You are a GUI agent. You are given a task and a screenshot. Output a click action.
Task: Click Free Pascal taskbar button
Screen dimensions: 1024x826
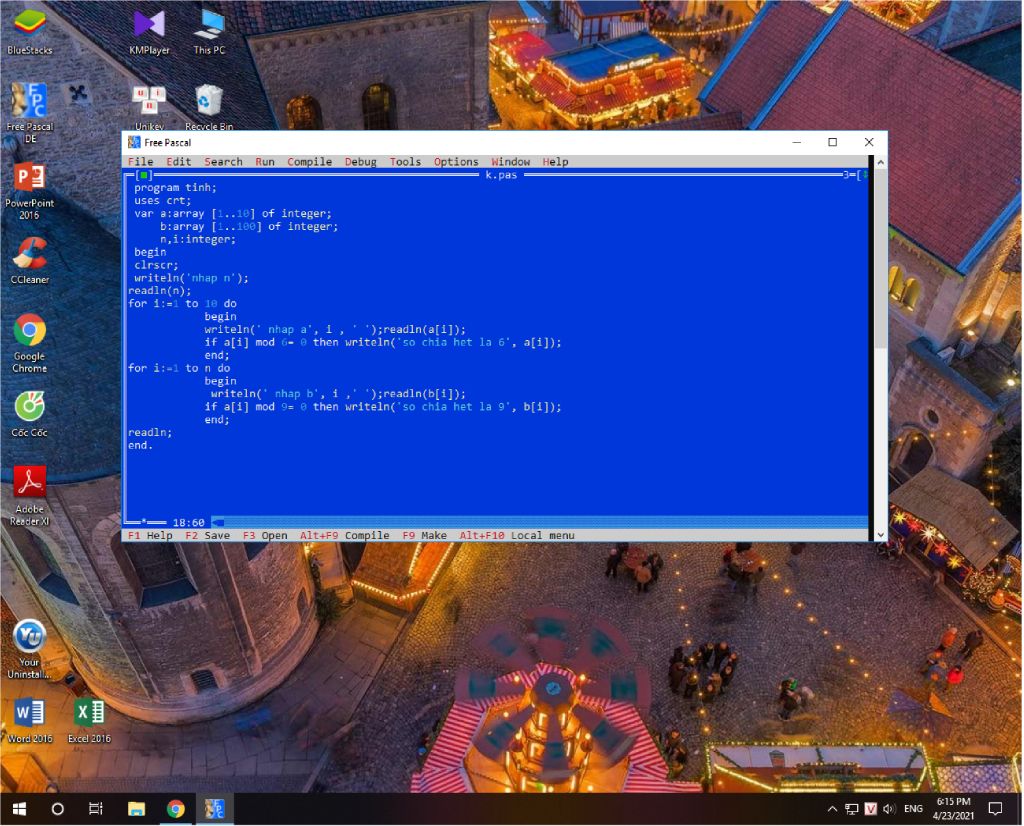[x=214, y=810]
